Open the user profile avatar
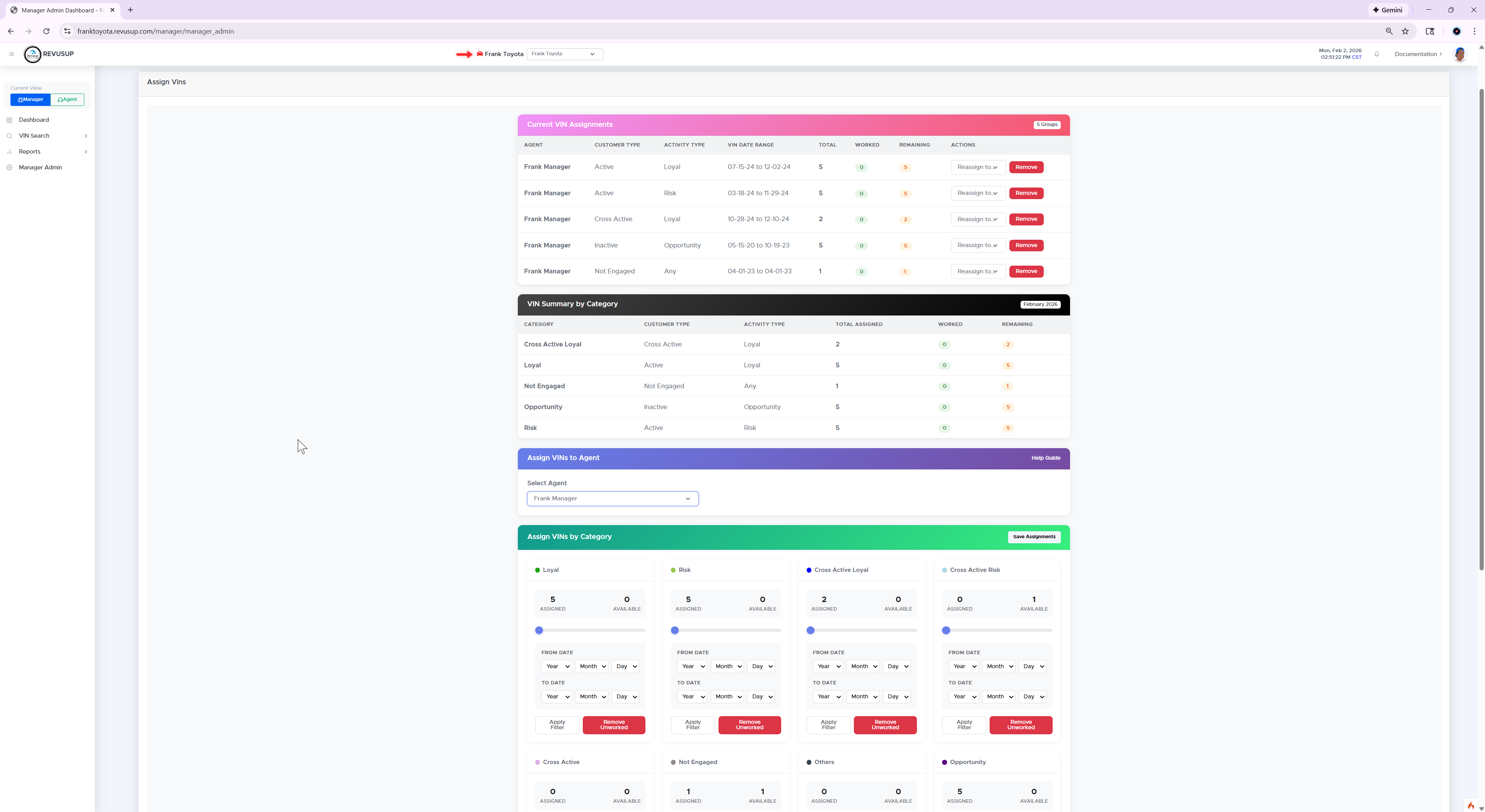The height and width of the screenshot is (812, 1485). tap(1459, 54)
